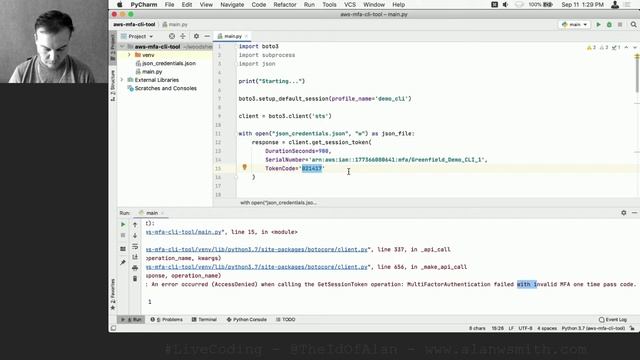
Task: Click the typo count indicator in editor
Action: 616,48
